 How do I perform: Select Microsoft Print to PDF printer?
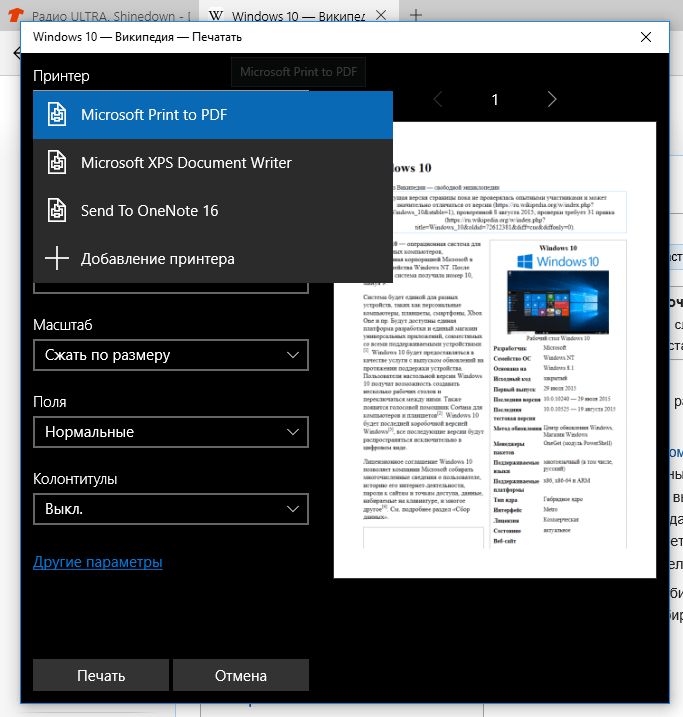pos(213,115)
